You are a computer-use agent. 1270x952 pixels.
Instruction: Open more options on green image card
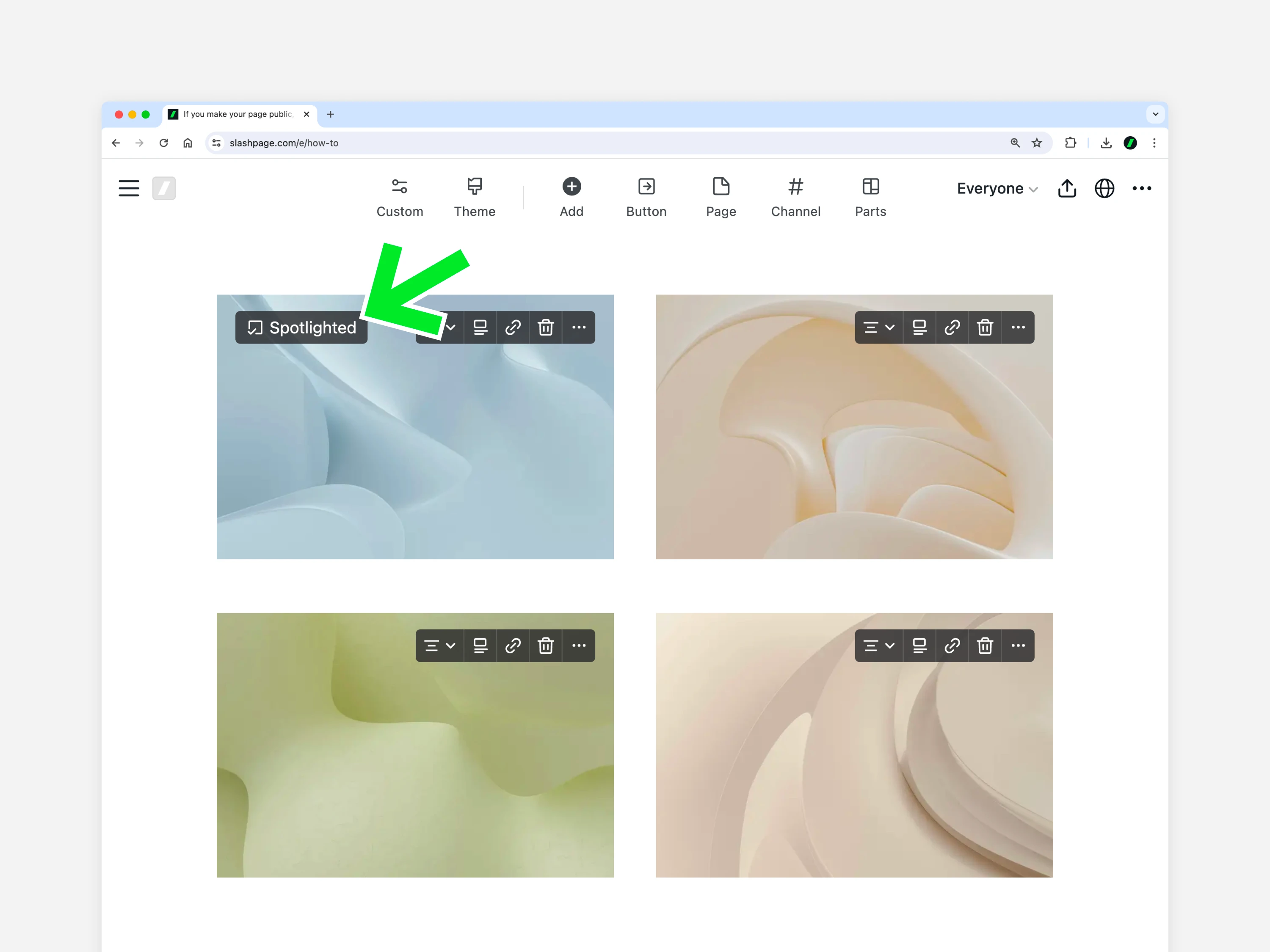coord(579,646)
